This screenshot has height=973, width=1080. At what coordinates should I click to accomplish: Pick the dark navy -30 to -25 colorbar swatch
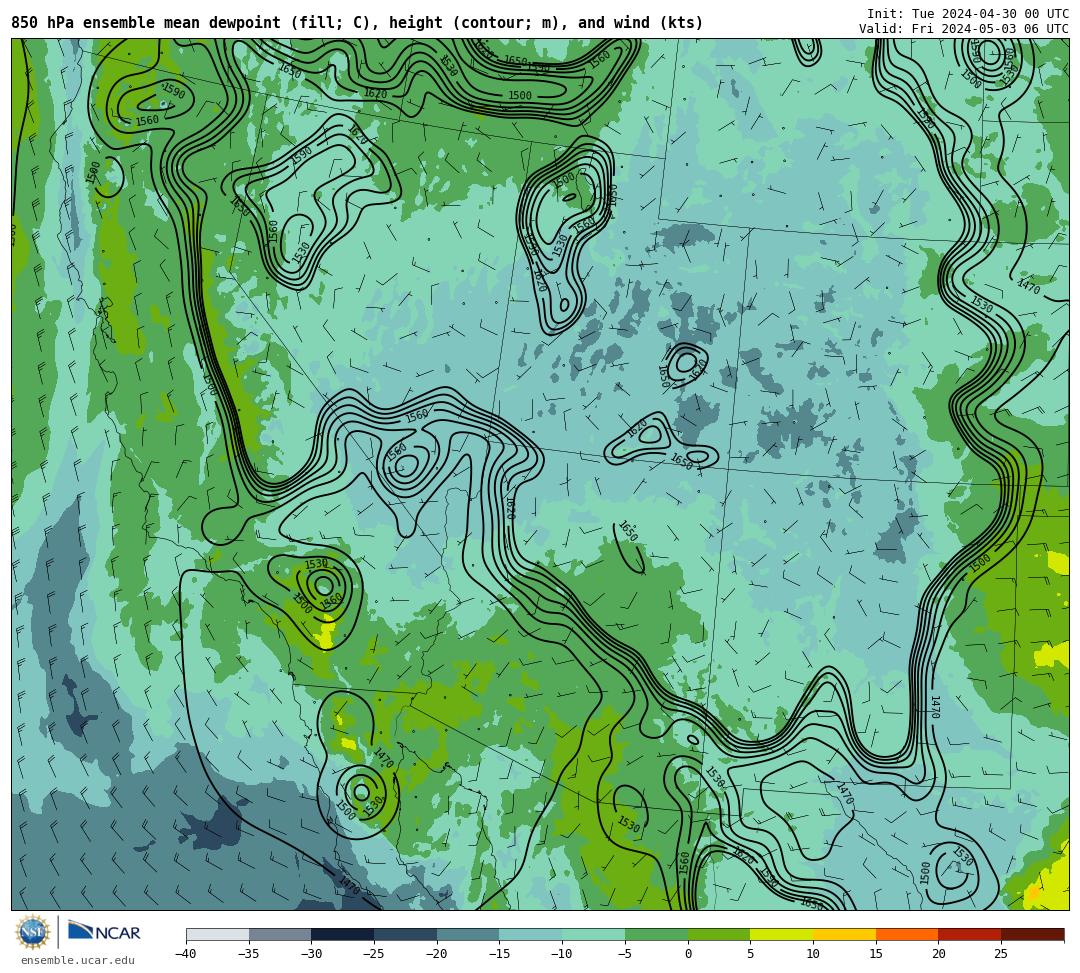click(x=343, y=934)
